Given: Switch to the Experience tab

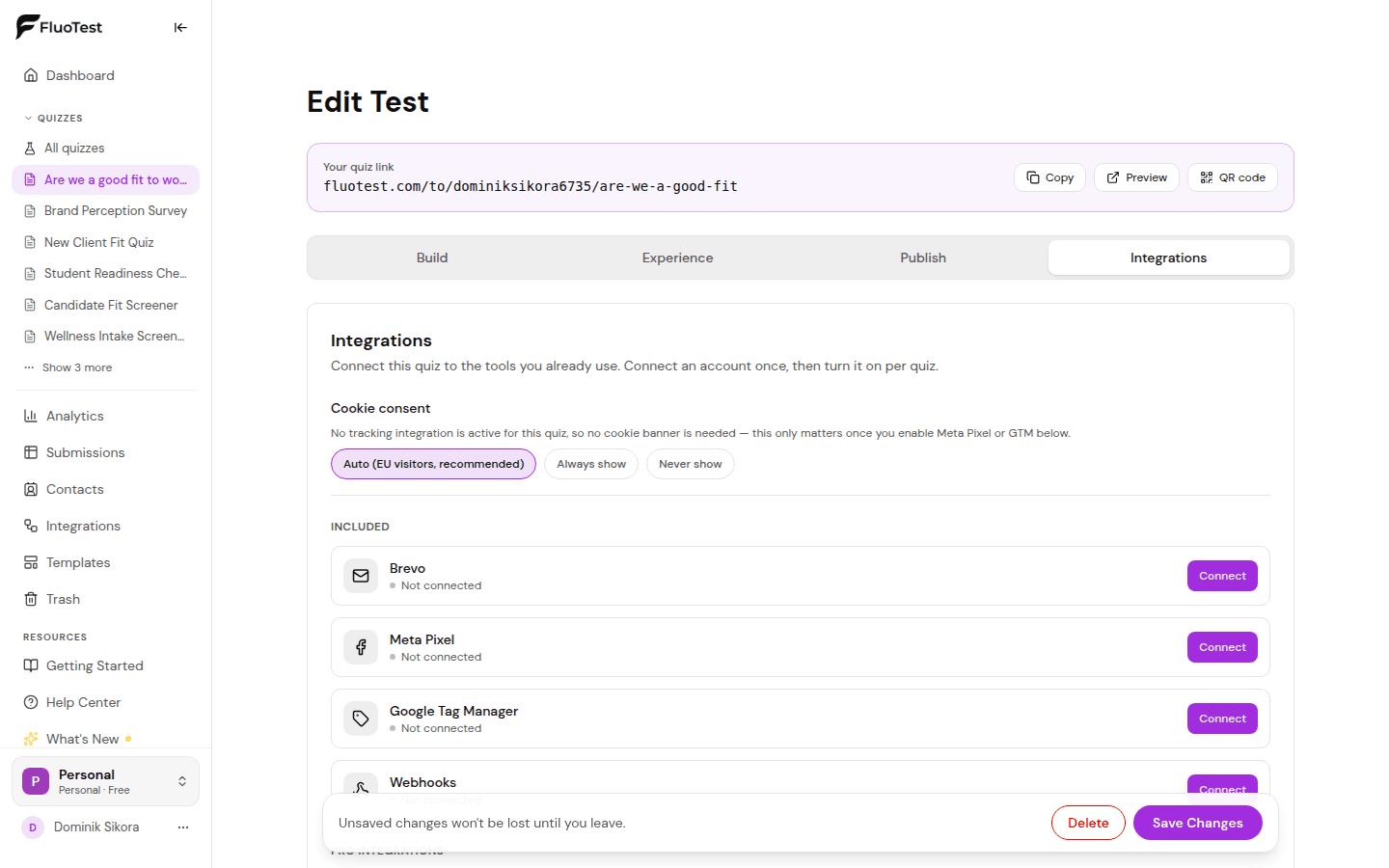Looking at the screenshot, I should pyautogui.click(x=678, y=258).
